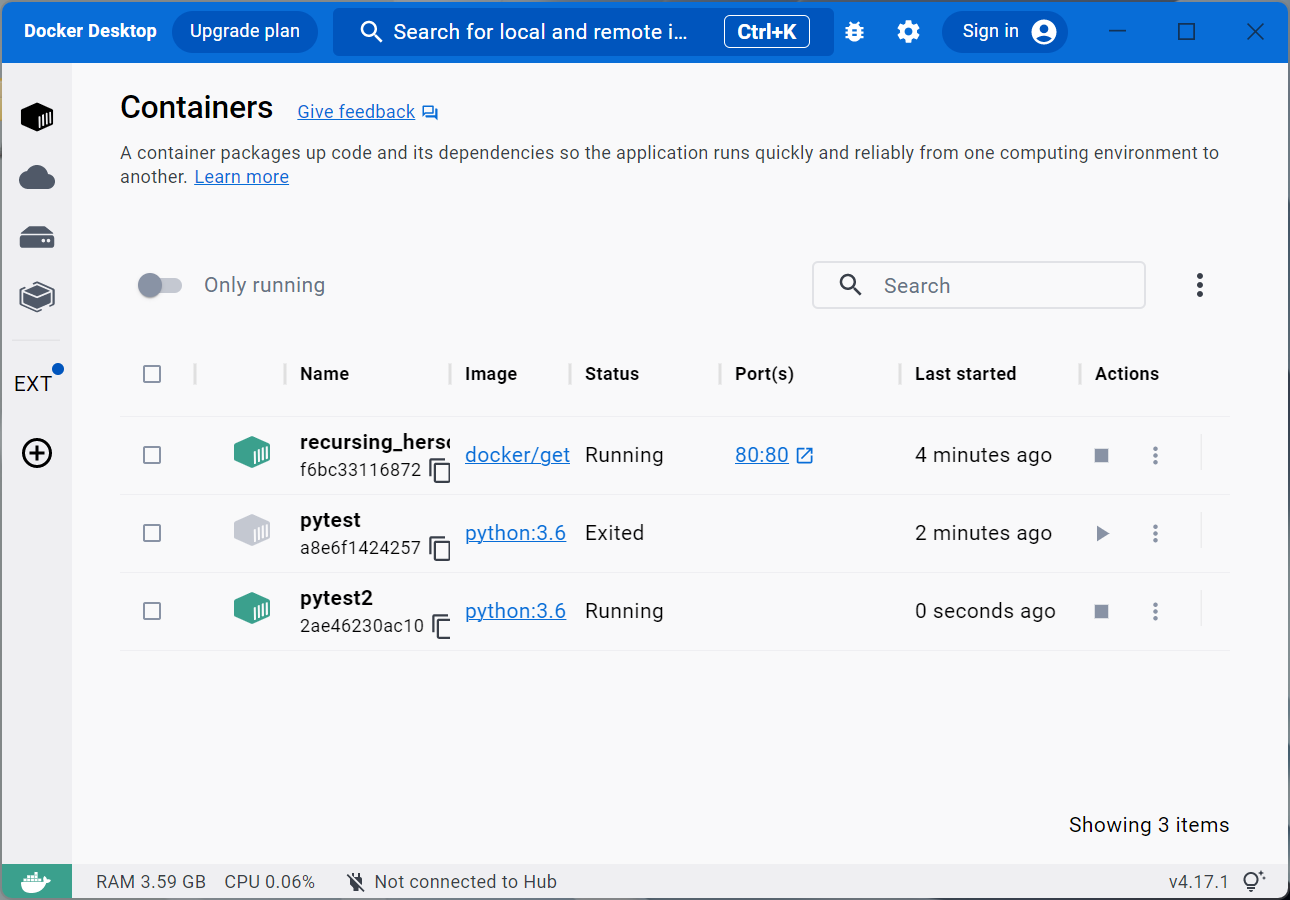Click the Not connected to Hub indicator

451,882
